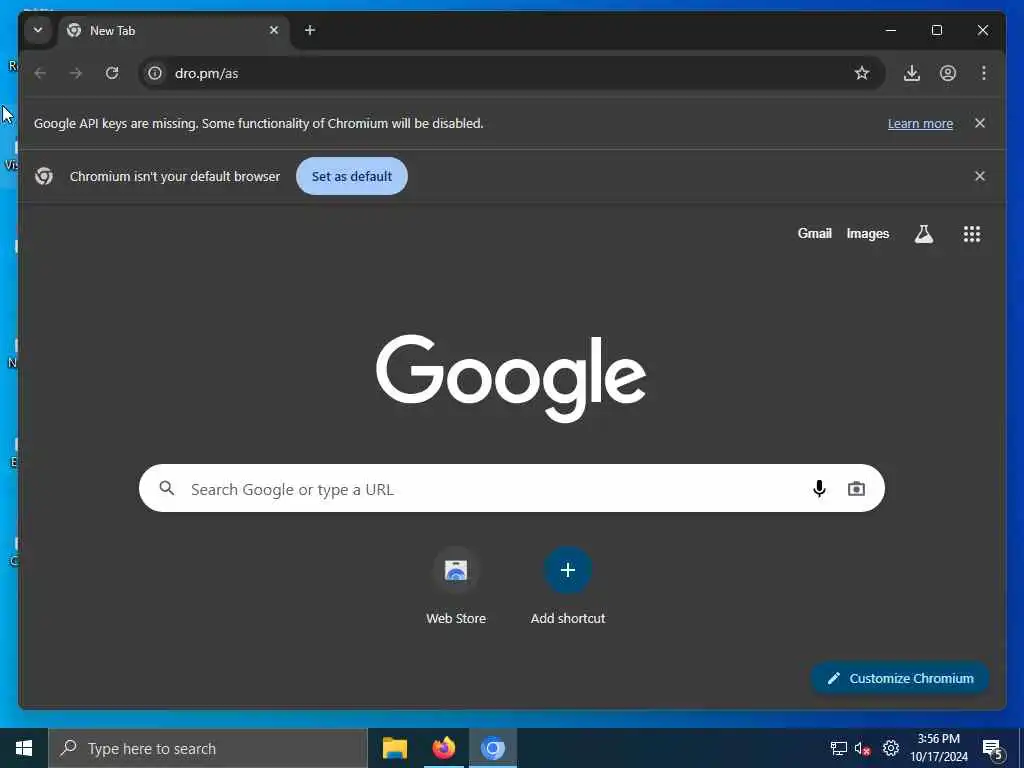Minimize the Chromium window

[x=891, y=30]
